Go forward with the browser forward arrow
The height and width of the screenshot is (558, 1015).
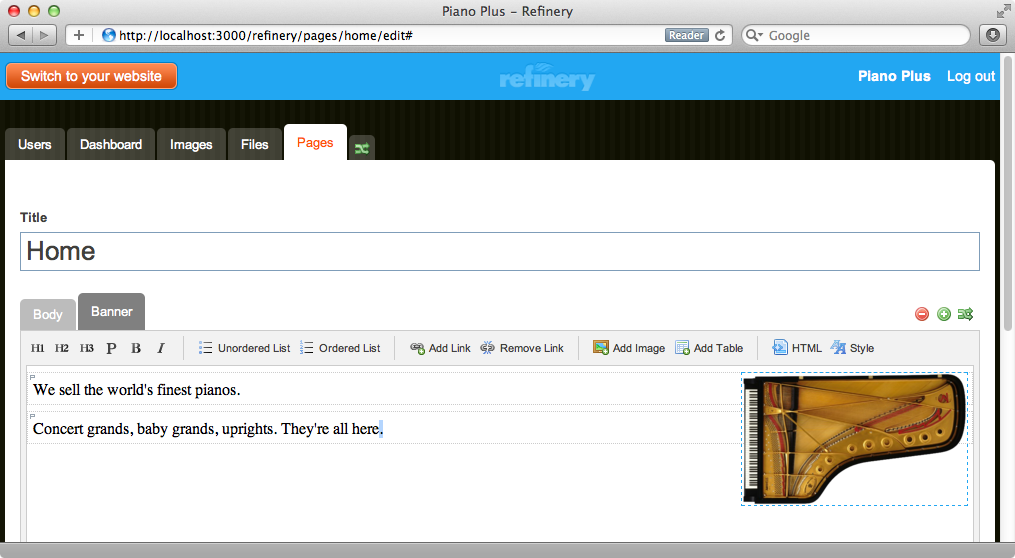pos(44,35)
